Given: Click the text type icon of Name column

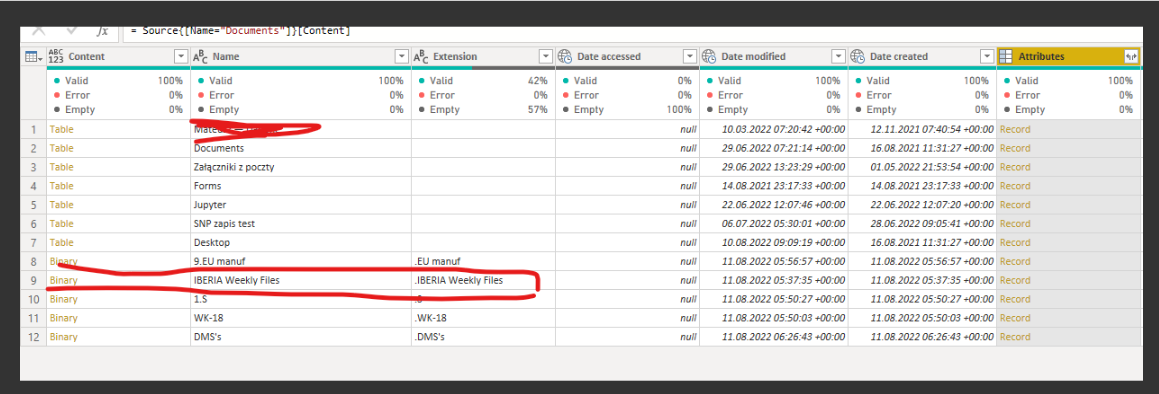Looking at the screenshot, I should [200, 56].
